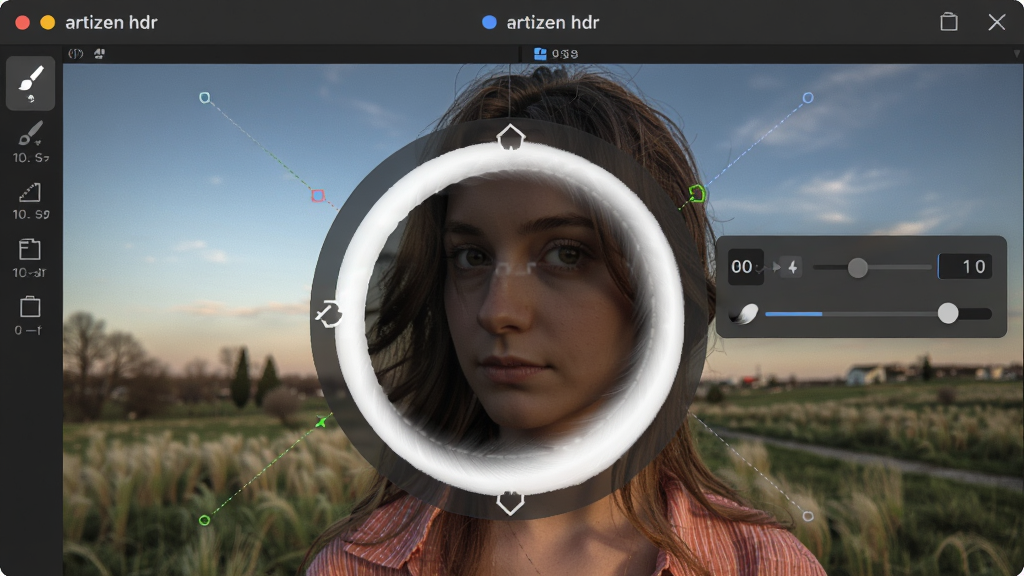Select the eraser tool labeled 10. S9

30,200
